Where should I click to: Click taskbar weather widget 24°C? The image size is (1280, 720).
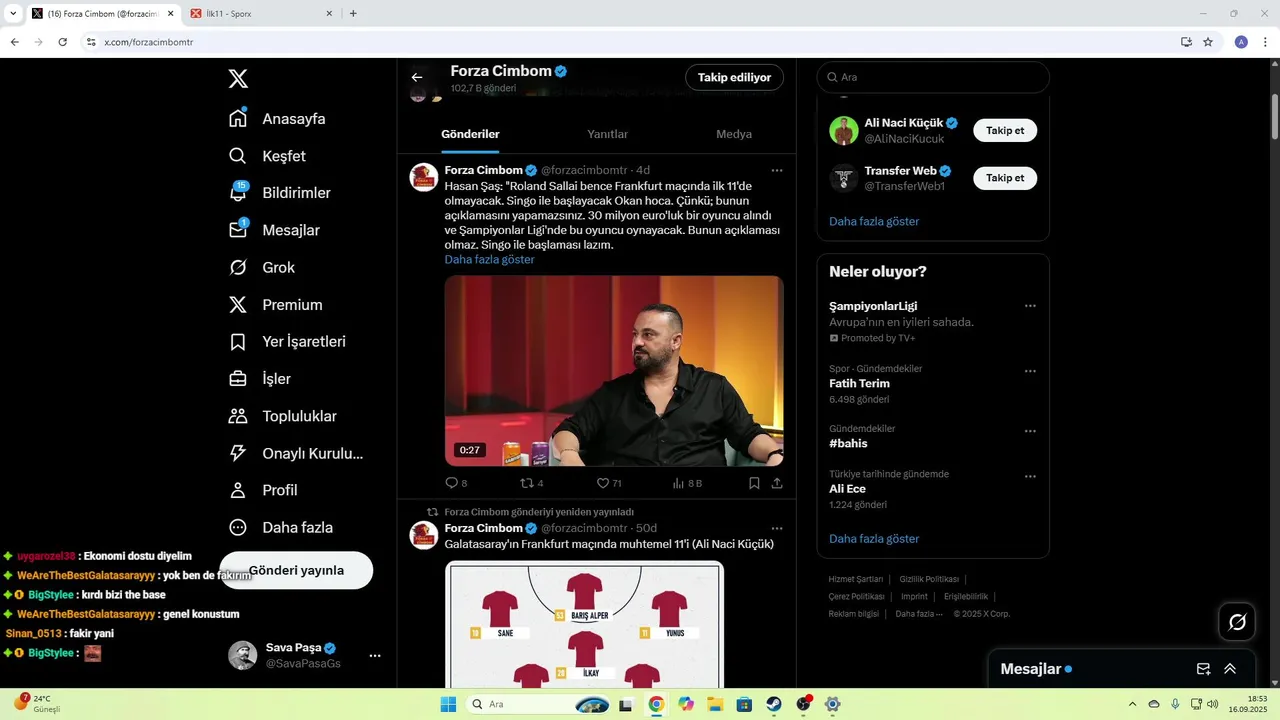(38, 703)
